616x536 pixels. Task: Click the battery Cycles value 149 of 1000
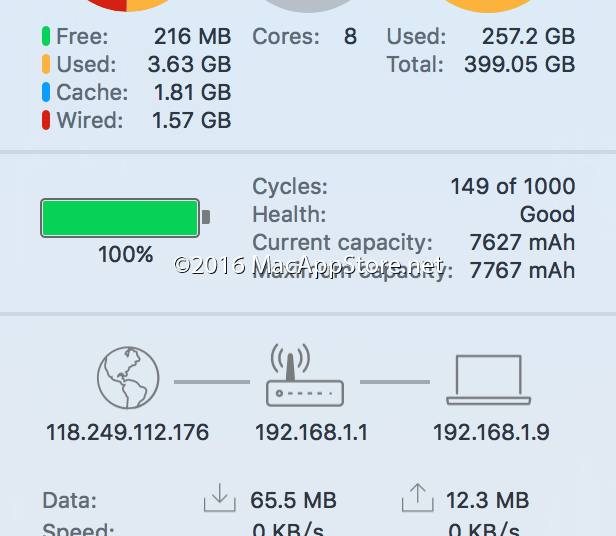click(512, 186)
